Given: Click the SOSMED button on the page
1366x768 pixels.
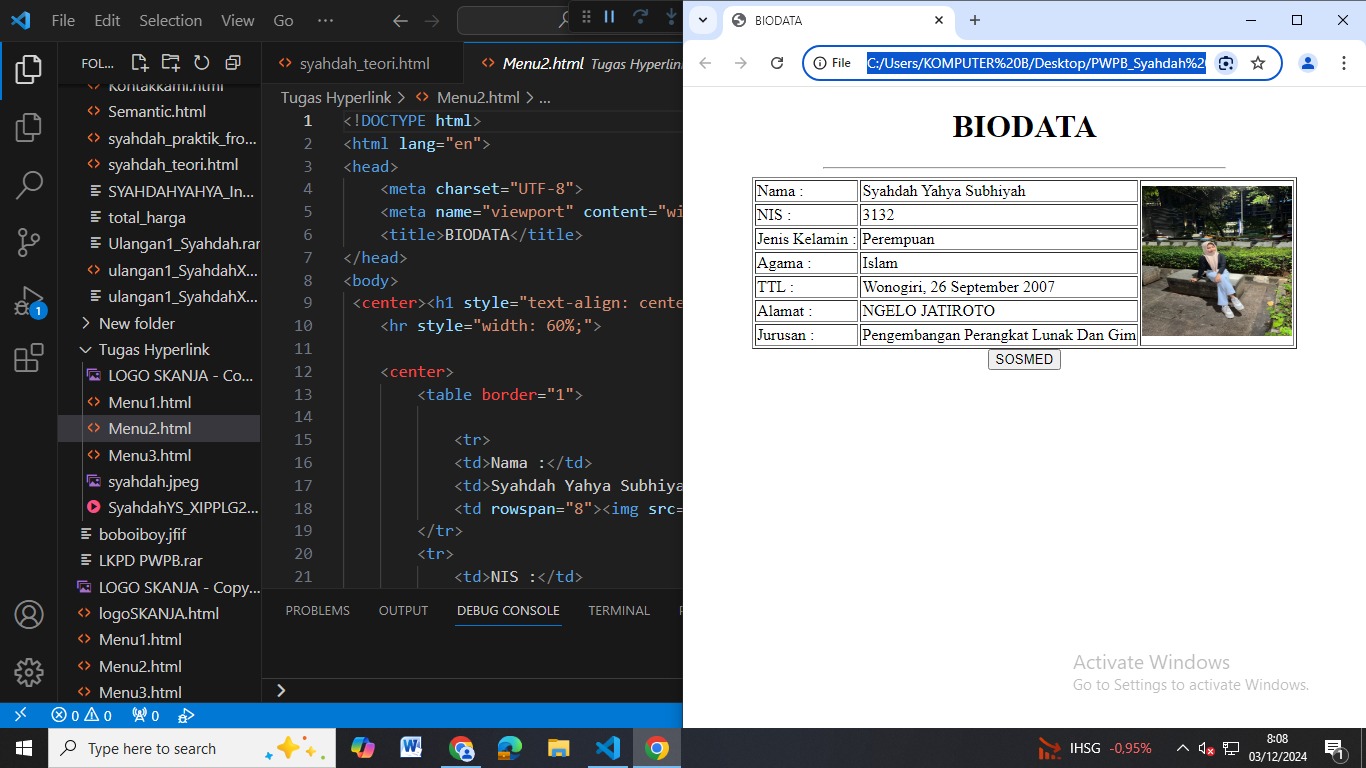Looking at the screenshot, I should tap(1023, 359).
